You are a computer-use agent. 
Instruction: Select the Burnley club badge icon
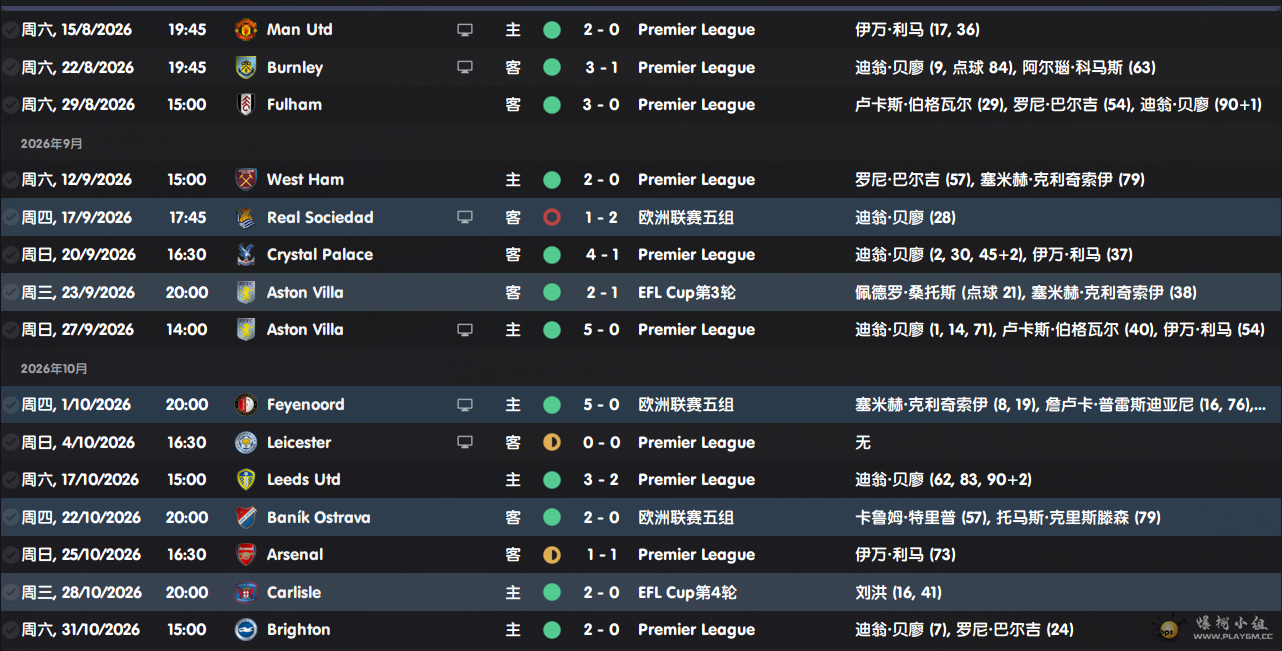click(x=245, y=67)
